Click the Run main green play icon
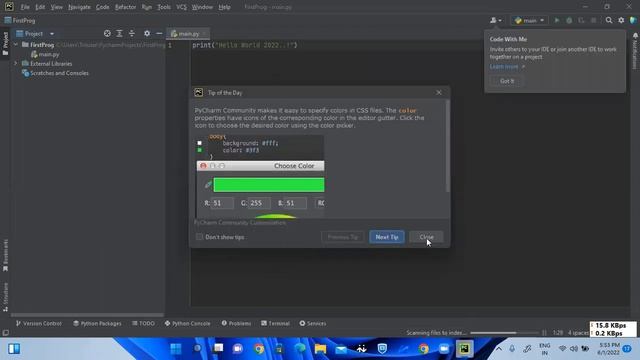Image resolution: width=640 pixels, height=360 pixels. point(557,20)
